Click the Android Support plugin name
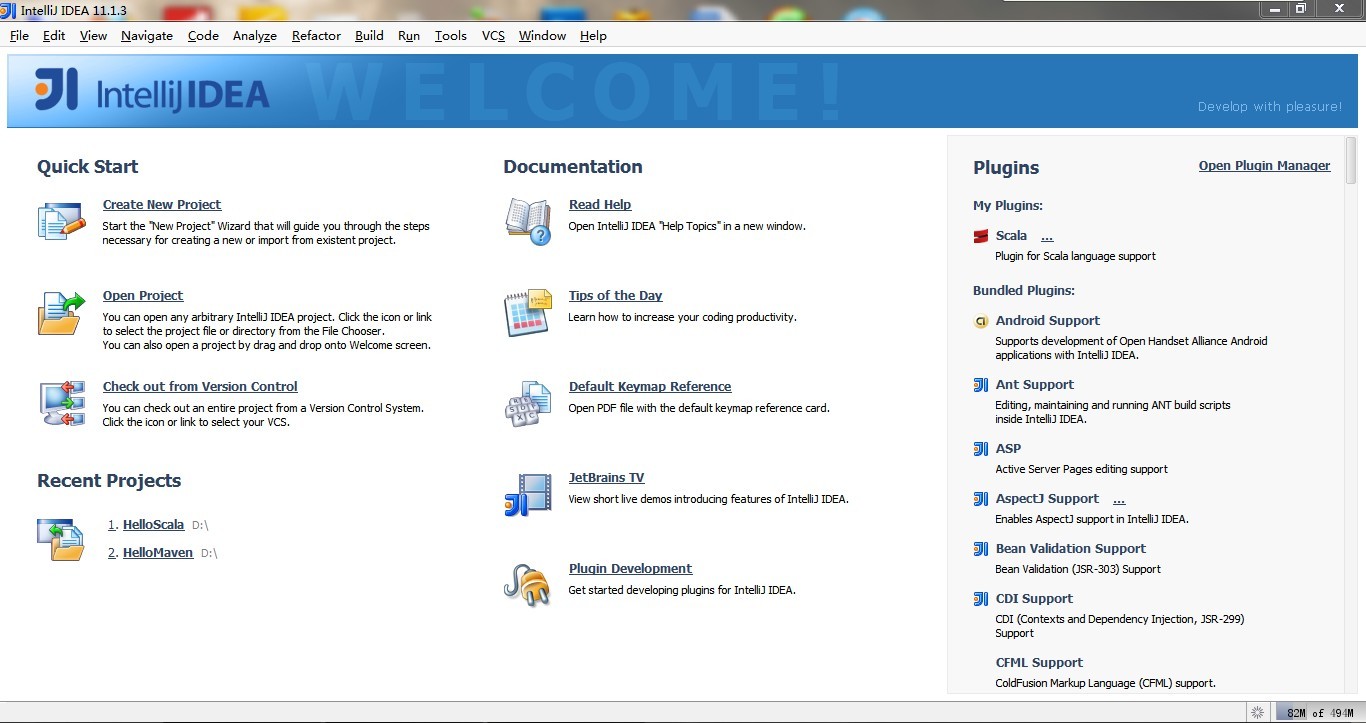1366x723 pixels. 1047,321
